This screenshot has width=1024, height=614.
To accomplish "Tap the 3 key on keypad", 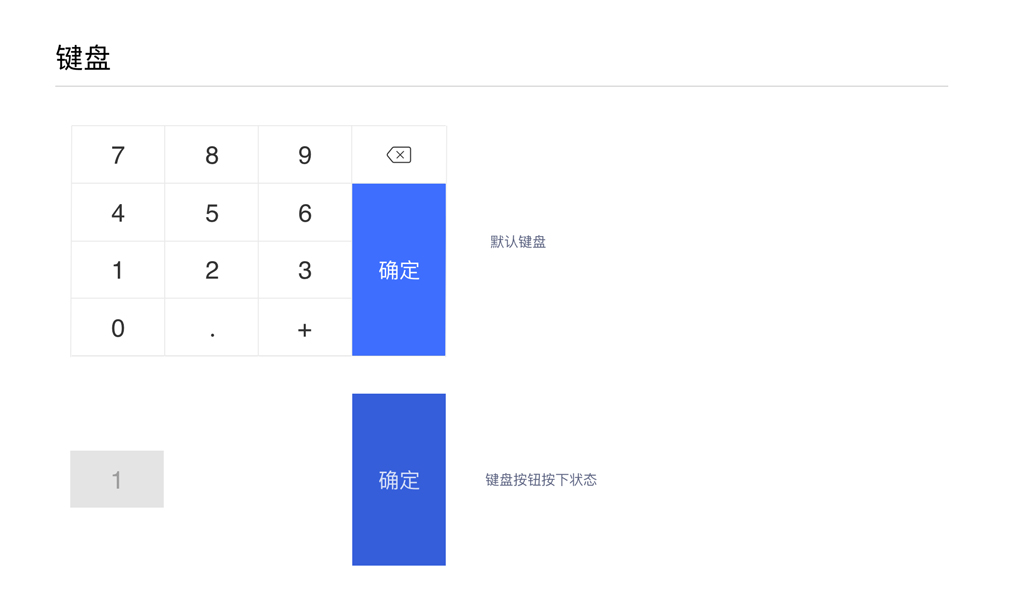I will point(305,270).
